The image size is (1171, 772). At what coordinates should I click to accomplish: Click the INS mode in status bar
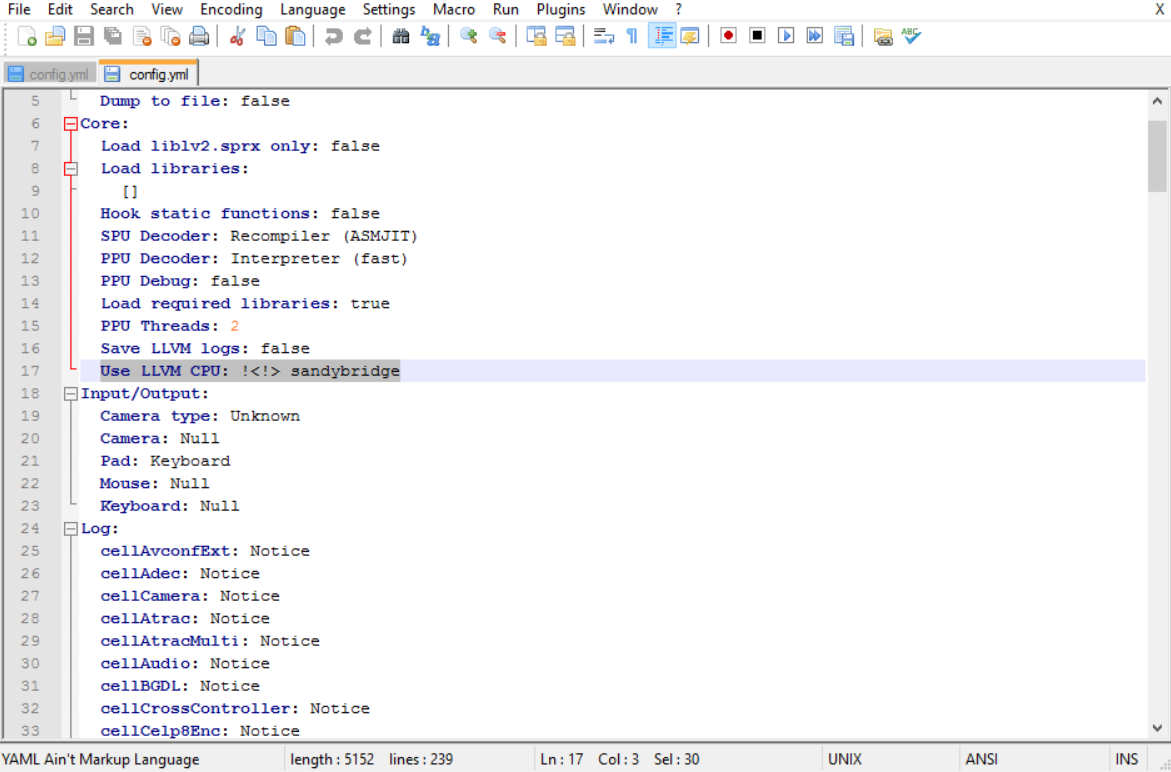pos(1126,760)
